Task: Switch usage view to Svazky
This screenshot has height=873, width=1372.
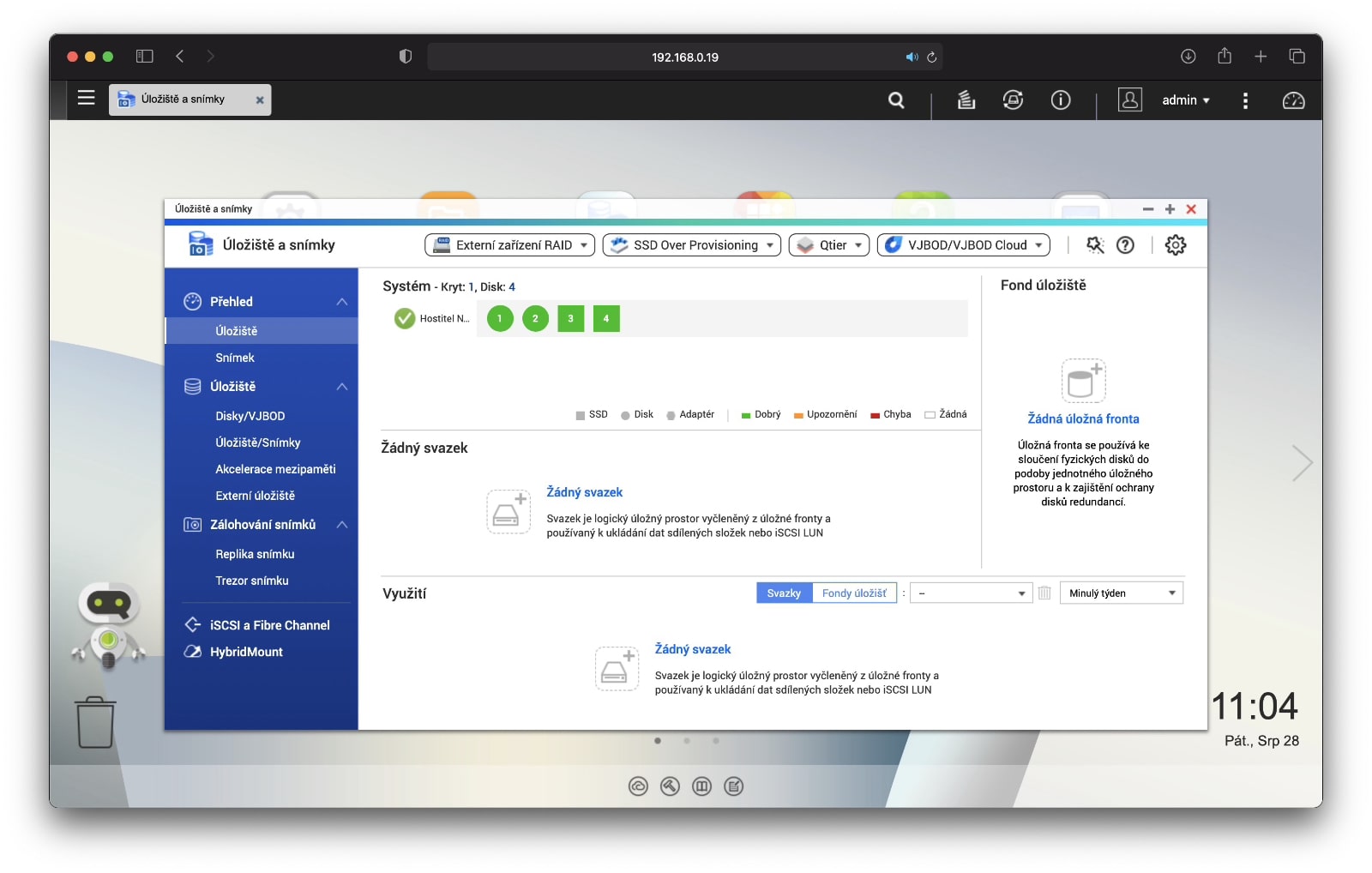Action: point(784,593)
